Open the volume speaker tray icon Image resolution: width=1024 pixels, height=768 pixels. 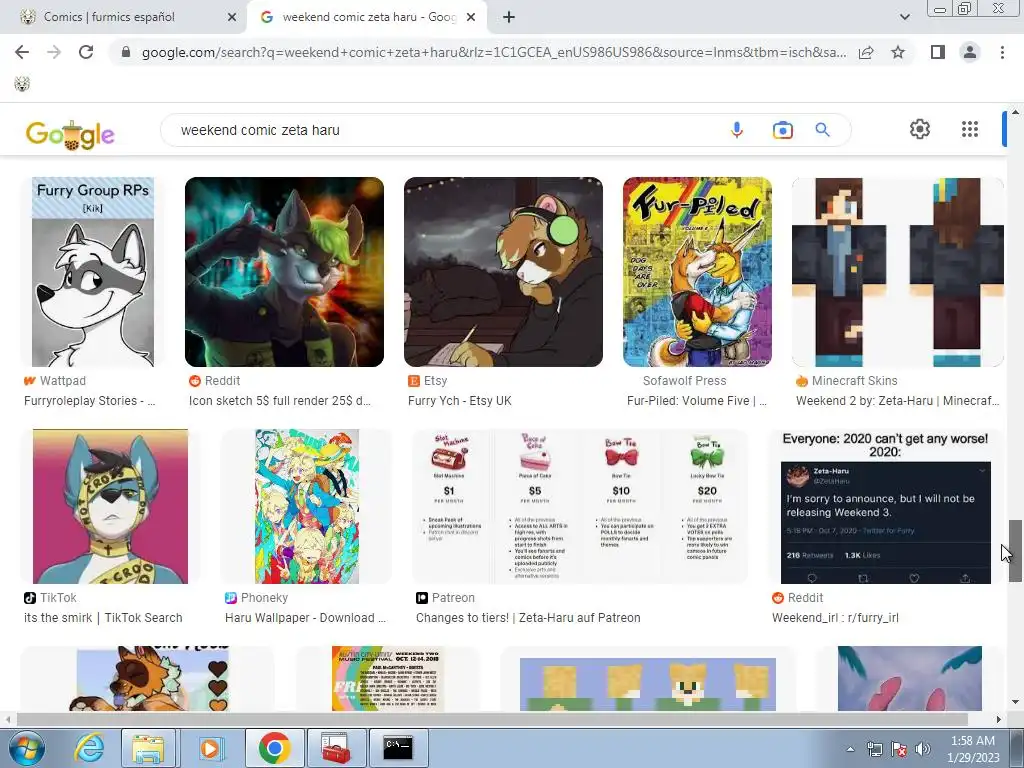(x=923, y=749)
